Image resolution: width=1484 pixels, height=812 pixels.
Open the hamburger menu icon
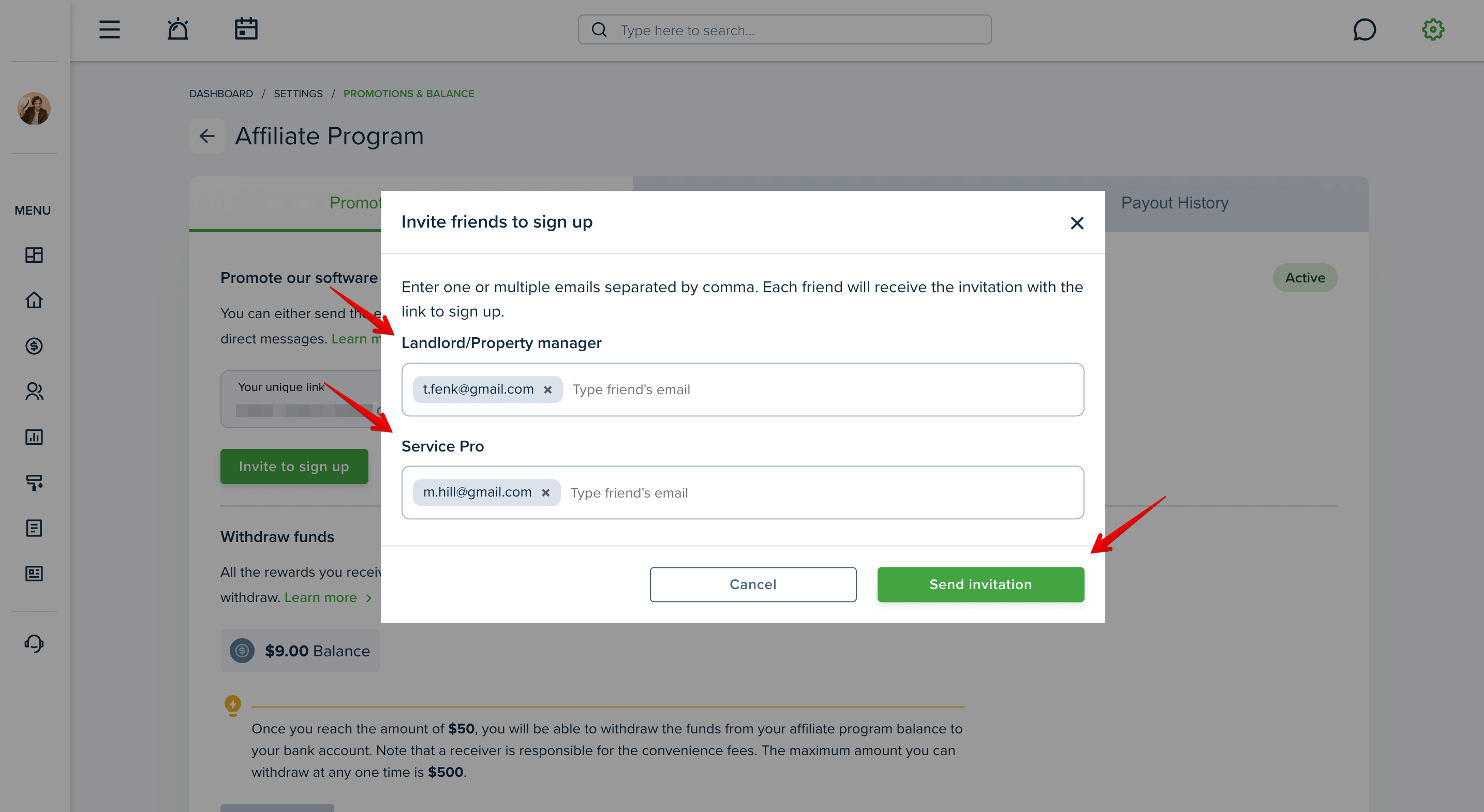110,29
